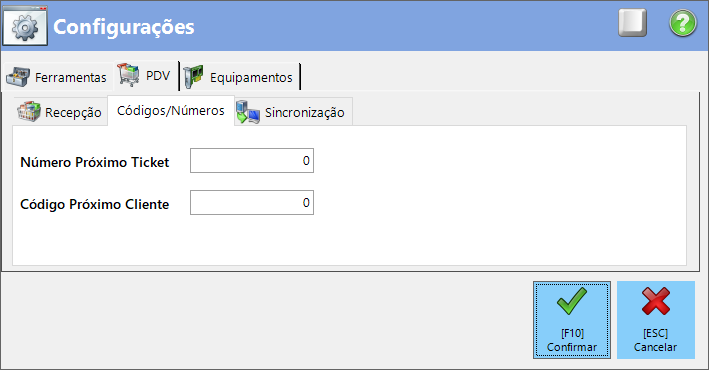
Task: Click the Equipamentos circuit board icon
Action: (194, 77)
